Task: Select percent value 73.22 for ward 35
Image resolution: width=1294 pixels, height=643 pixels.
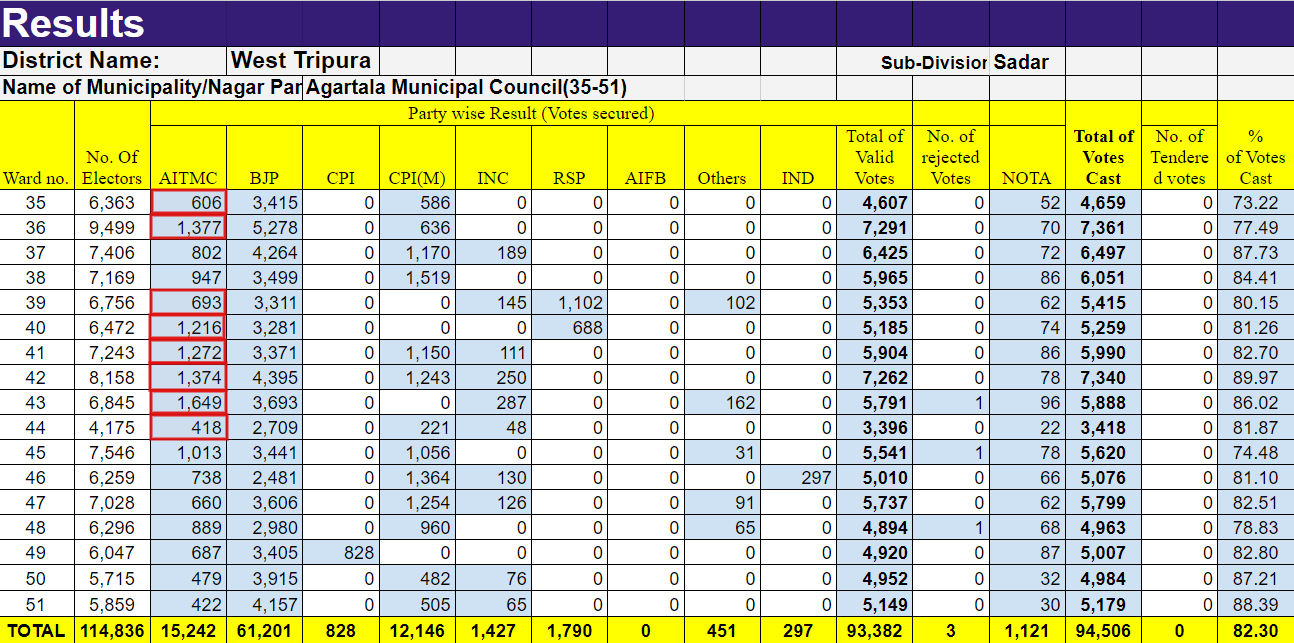Action: [1255, 203]
